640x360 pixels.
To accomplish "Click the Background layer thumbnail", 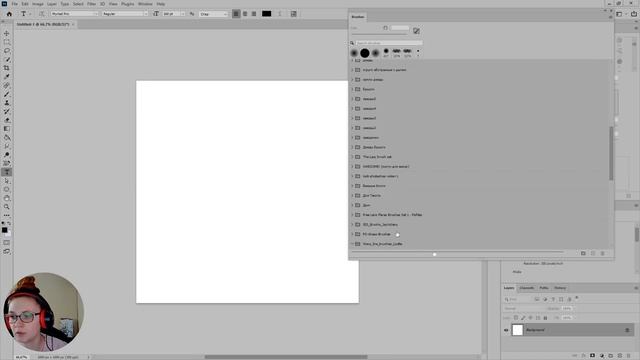I will 518,330.
